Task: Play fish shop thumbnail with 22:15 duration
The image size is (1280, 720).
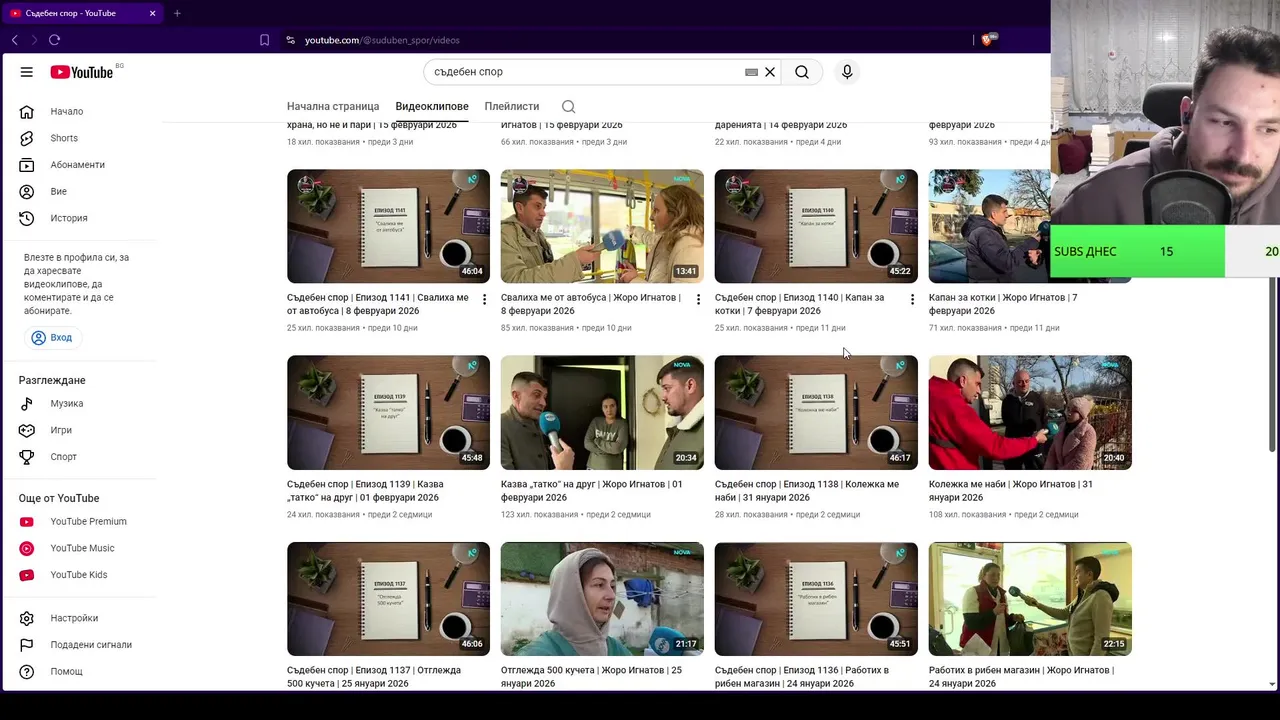Action: point(1030,599)
